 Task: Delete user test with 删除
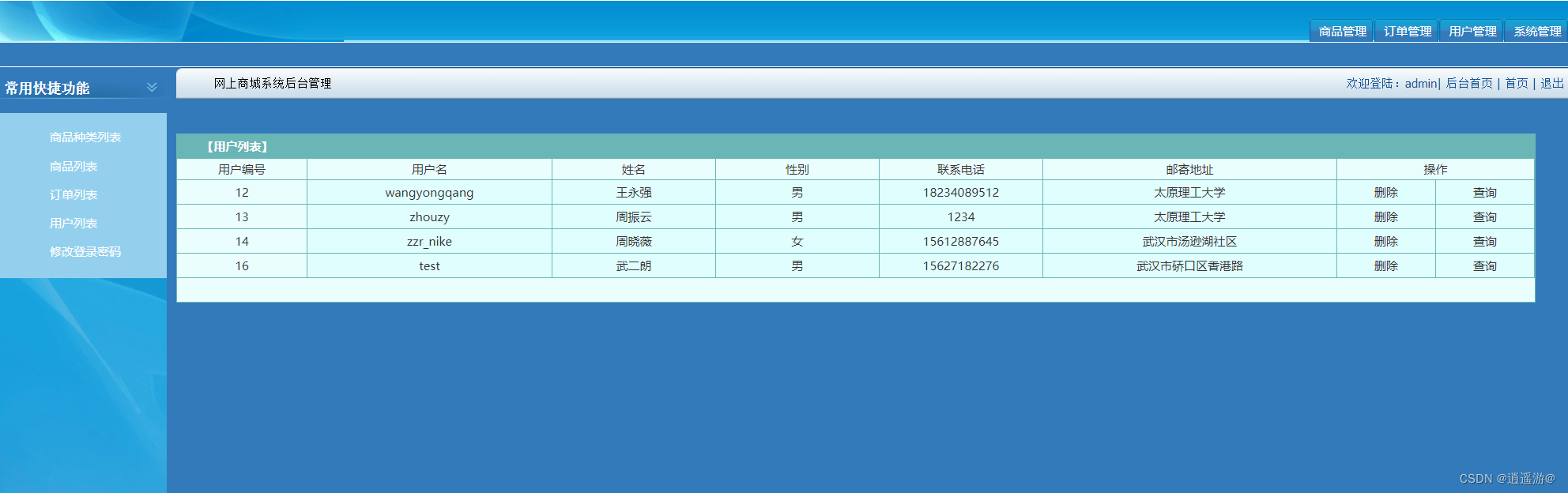[1386, 266]
